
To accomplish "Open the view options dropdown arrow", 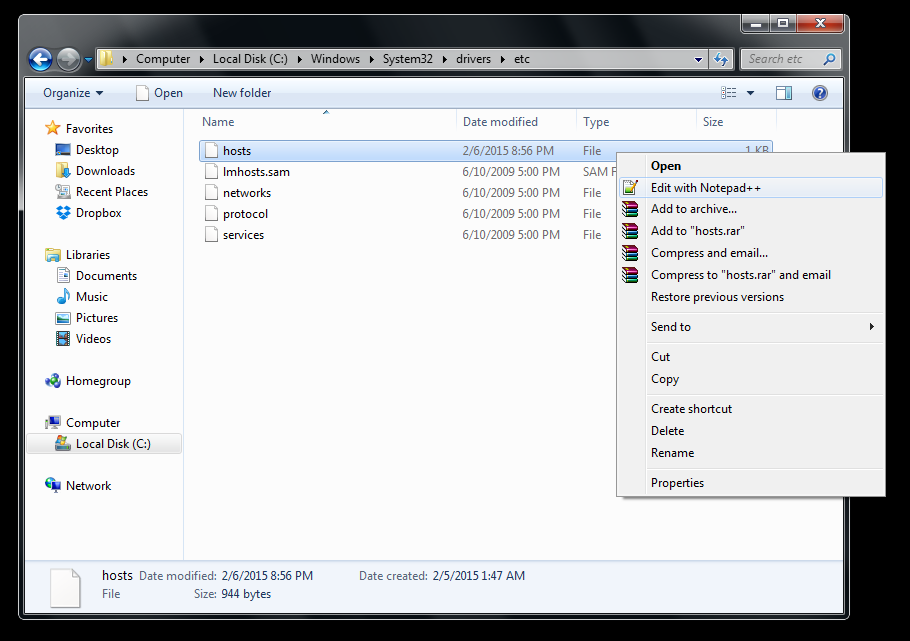I will (x=750, y=93).
